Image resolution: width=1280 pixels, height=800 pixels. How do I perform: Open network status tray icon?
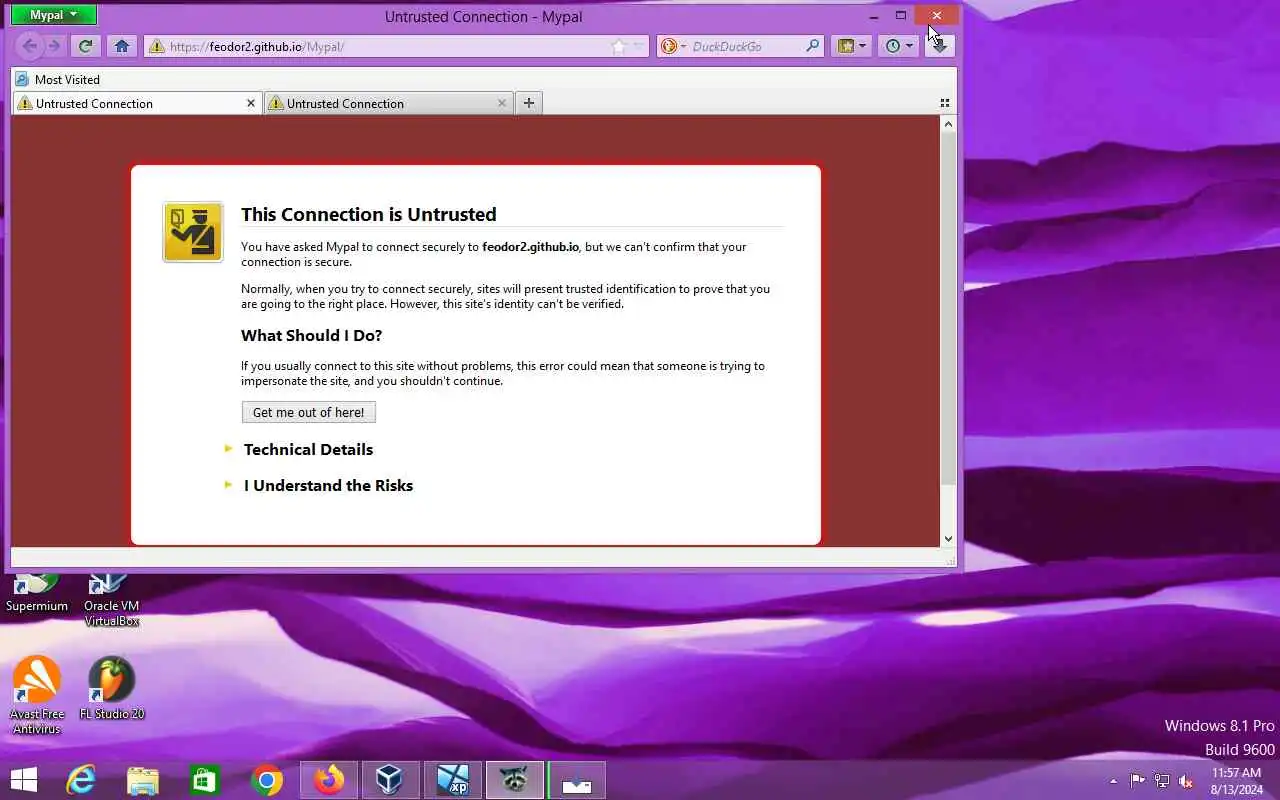[1162, 781]
